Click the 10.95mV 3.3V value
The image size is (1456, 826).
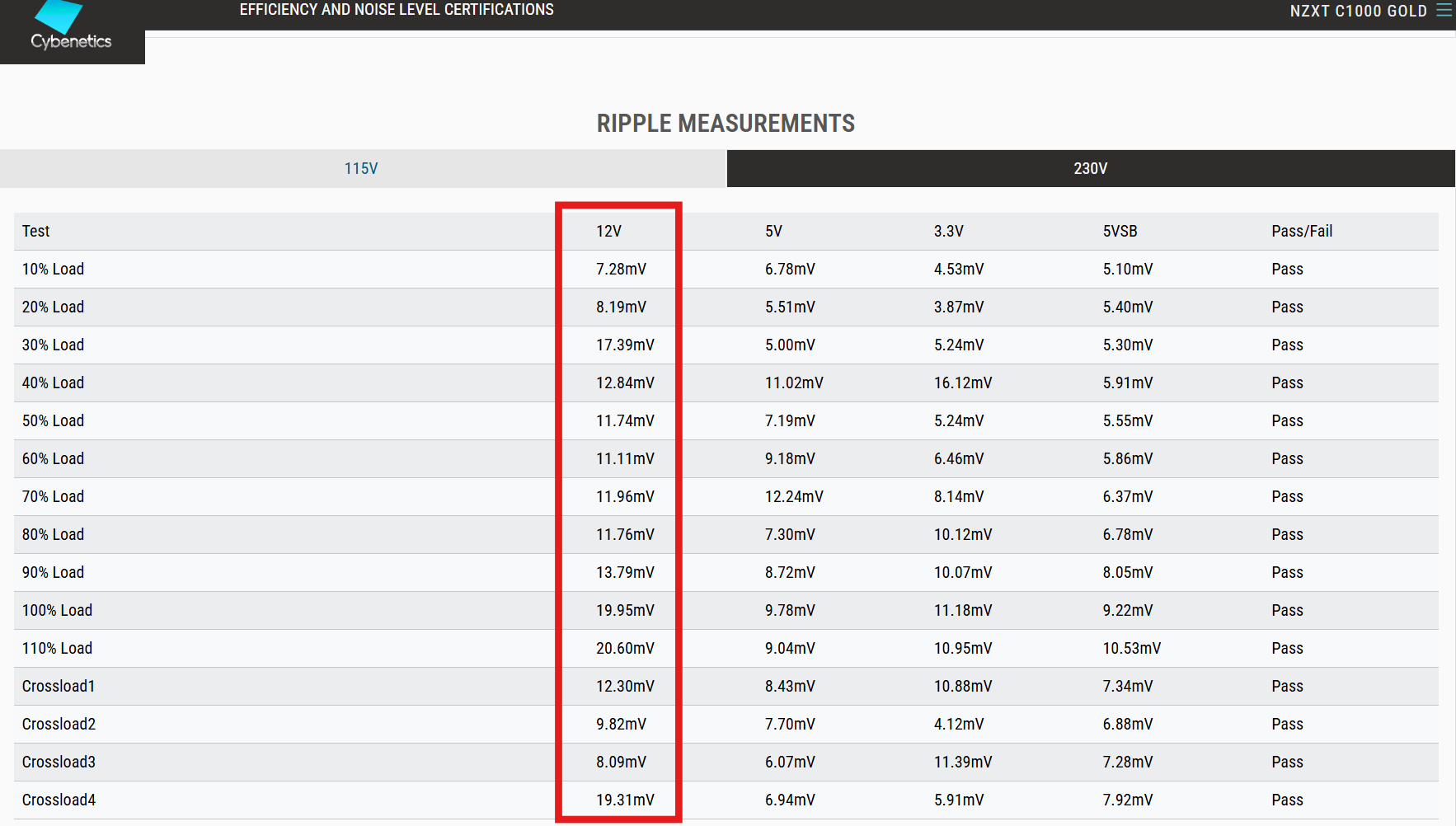click(963, 649)
